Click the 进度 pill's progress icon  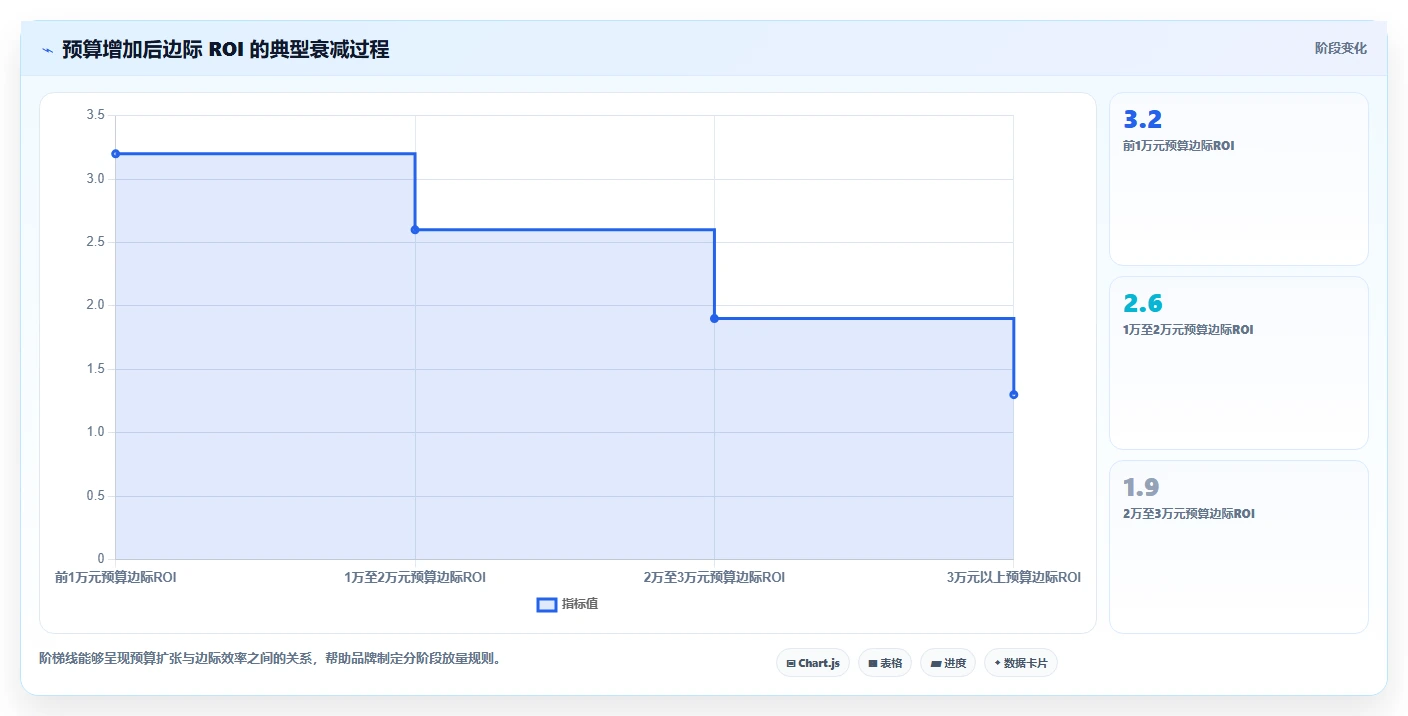[x=935, y=663]
